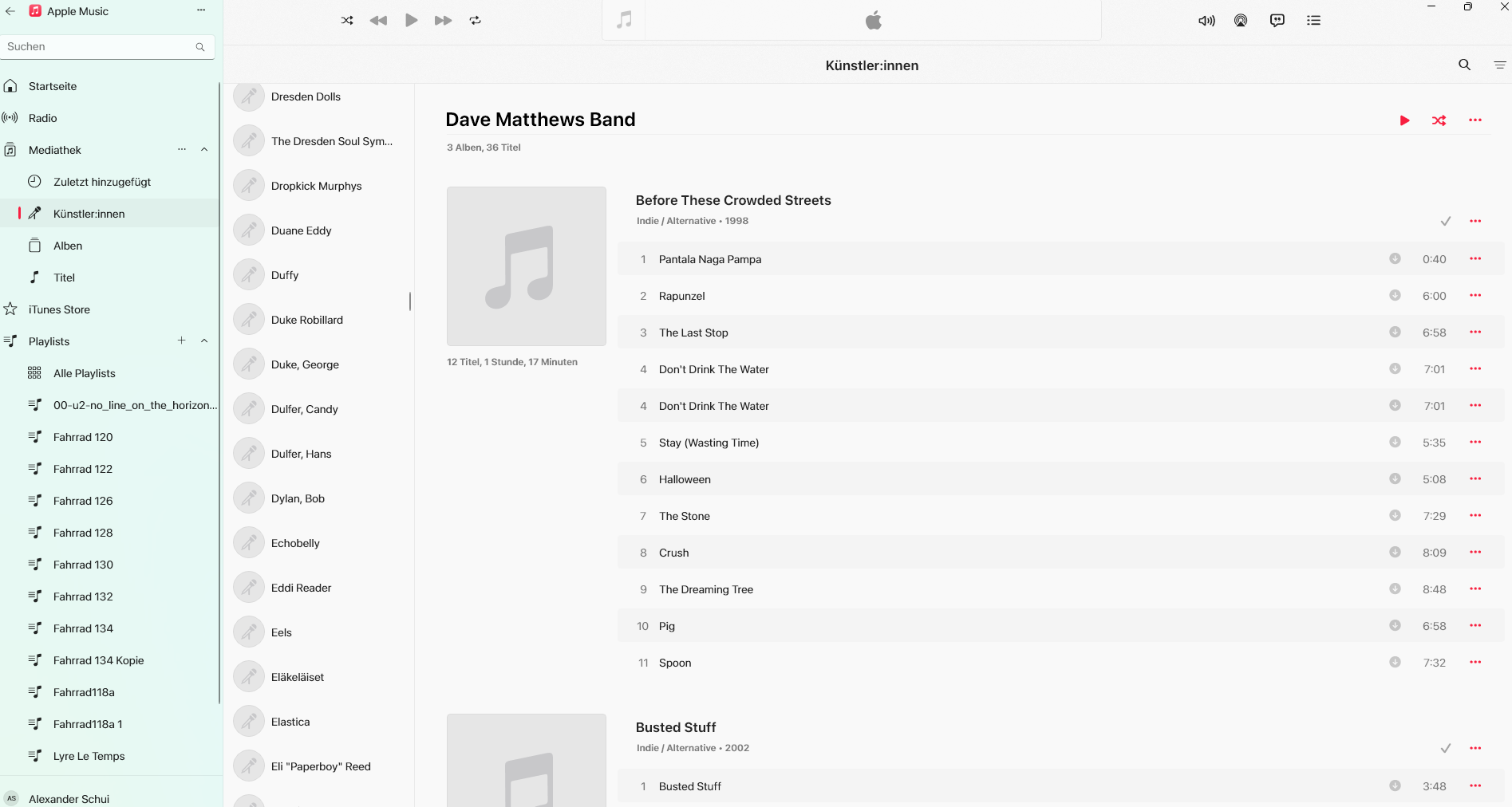
Task: Click the checkmark for Before These Crowded Streets
Action: coord(1445,221)
